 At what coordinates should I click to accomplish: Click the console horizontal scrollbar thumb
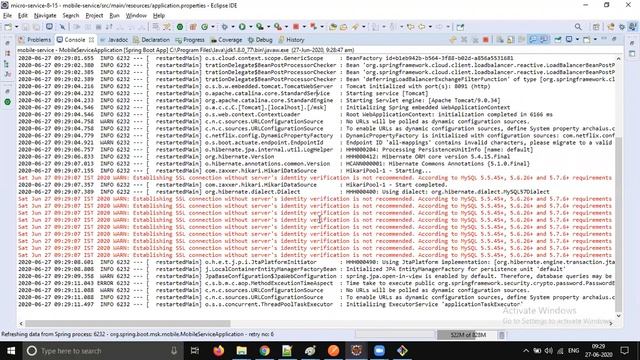[128, 323]
